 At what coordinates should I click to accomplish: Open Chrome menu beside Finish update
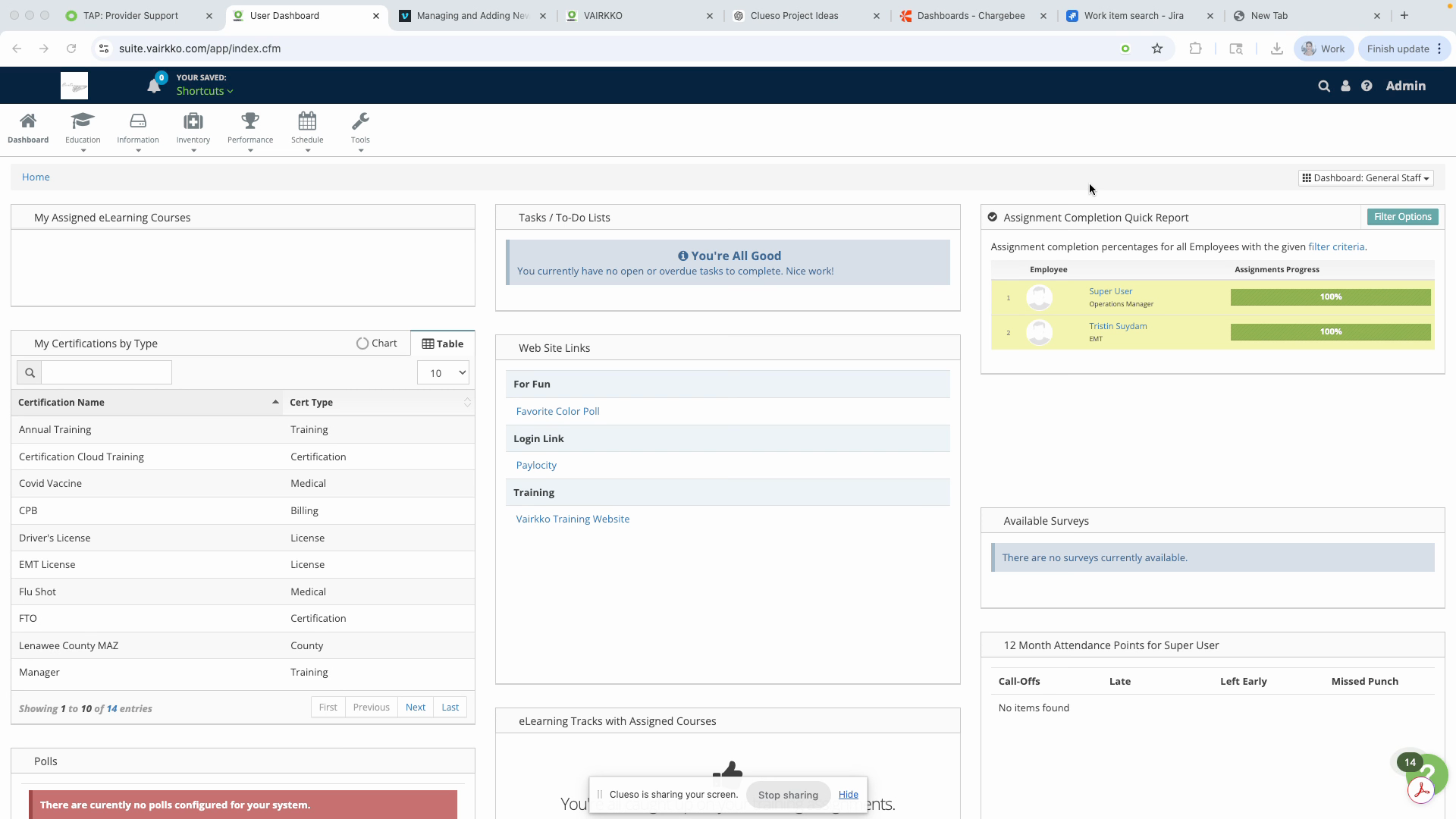click(x=1439, y=49)
